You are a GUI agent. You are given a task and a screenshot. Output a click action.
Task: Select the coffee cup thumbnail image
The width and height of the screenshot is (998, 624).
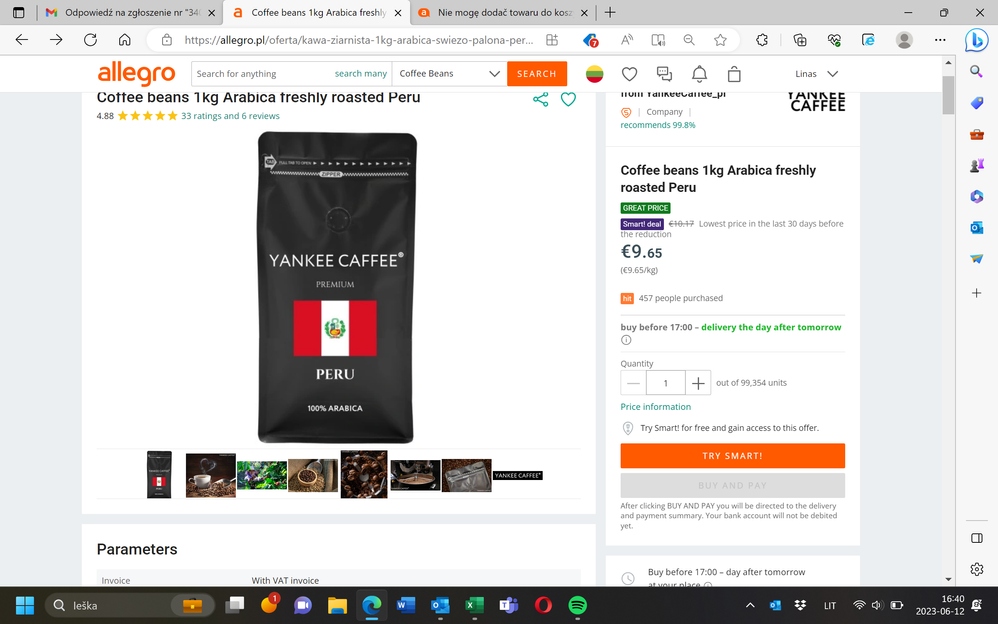tap(211, 475)
